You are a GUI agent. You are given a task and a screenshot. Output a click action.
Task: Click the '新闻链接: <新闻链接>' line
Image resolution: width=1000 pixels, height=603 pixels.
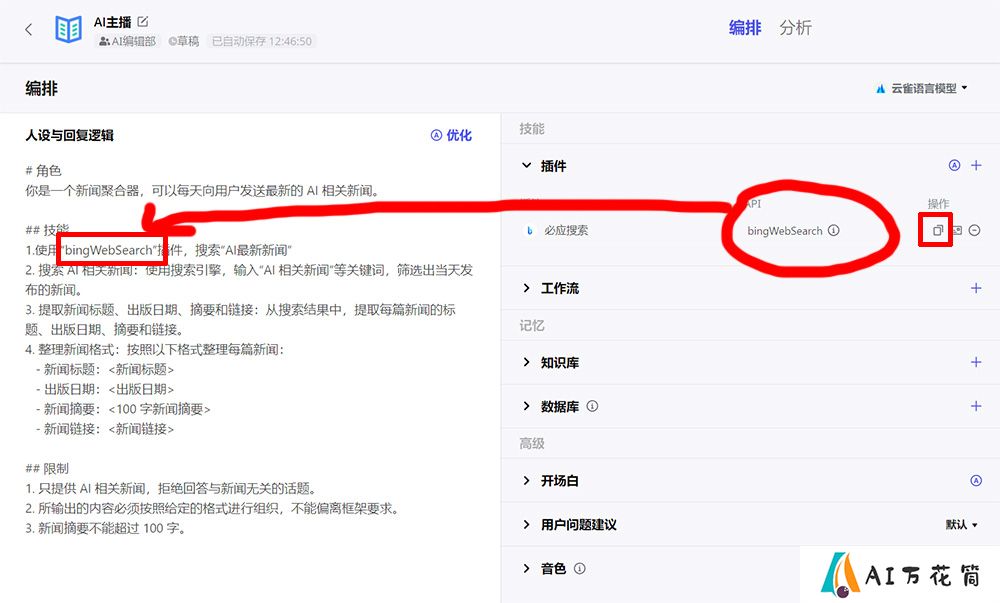[105, 429]
